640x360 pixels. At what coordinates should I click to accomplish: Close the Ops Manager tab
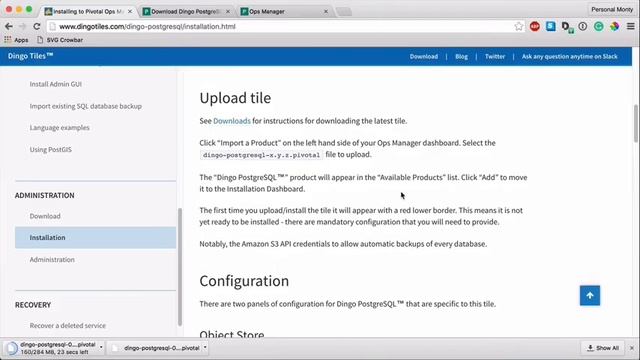(326, 11)
